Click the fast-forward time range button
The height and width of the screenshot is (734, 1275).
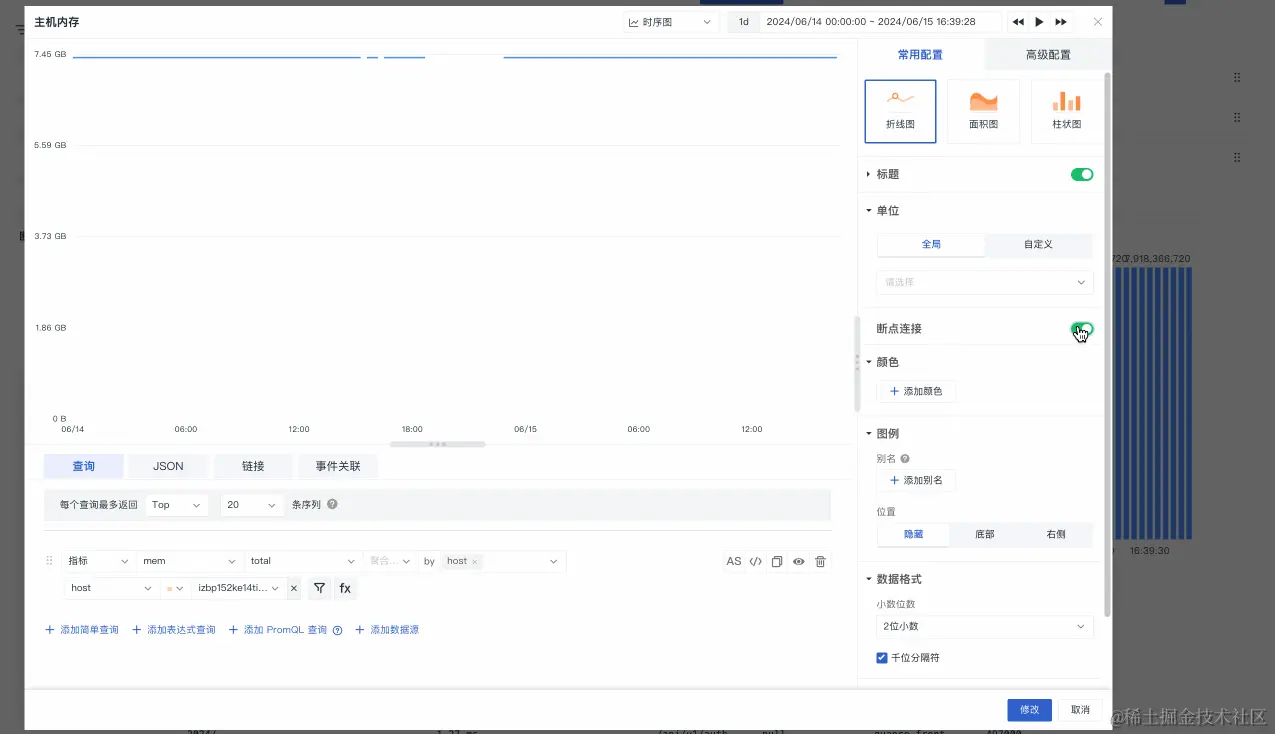click(x=1061, y=22)
